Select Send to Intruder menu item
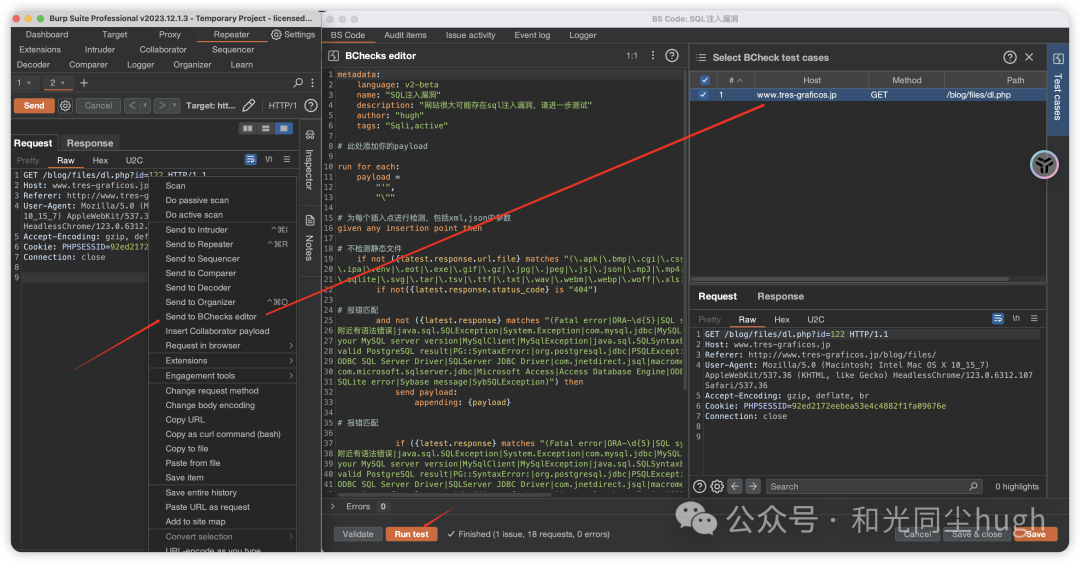The width and height of the screenshot is (1080, 563). [x=196, y=230]
